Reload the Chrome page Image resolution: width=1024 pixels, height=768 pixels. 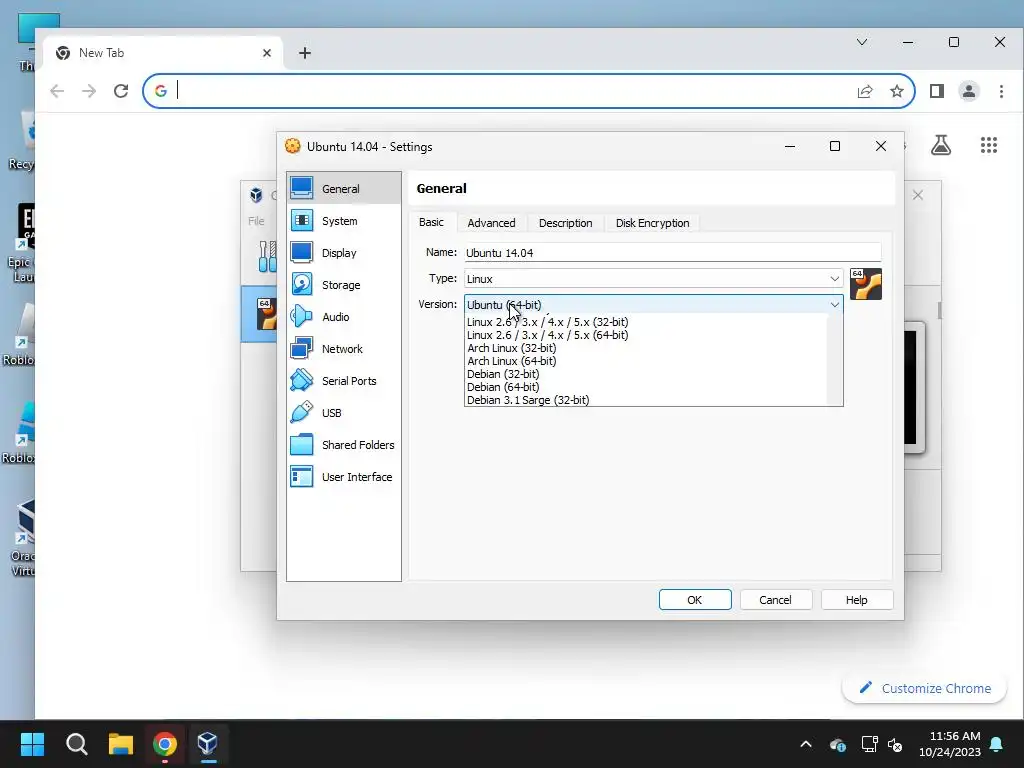click(x=121, y=91)
